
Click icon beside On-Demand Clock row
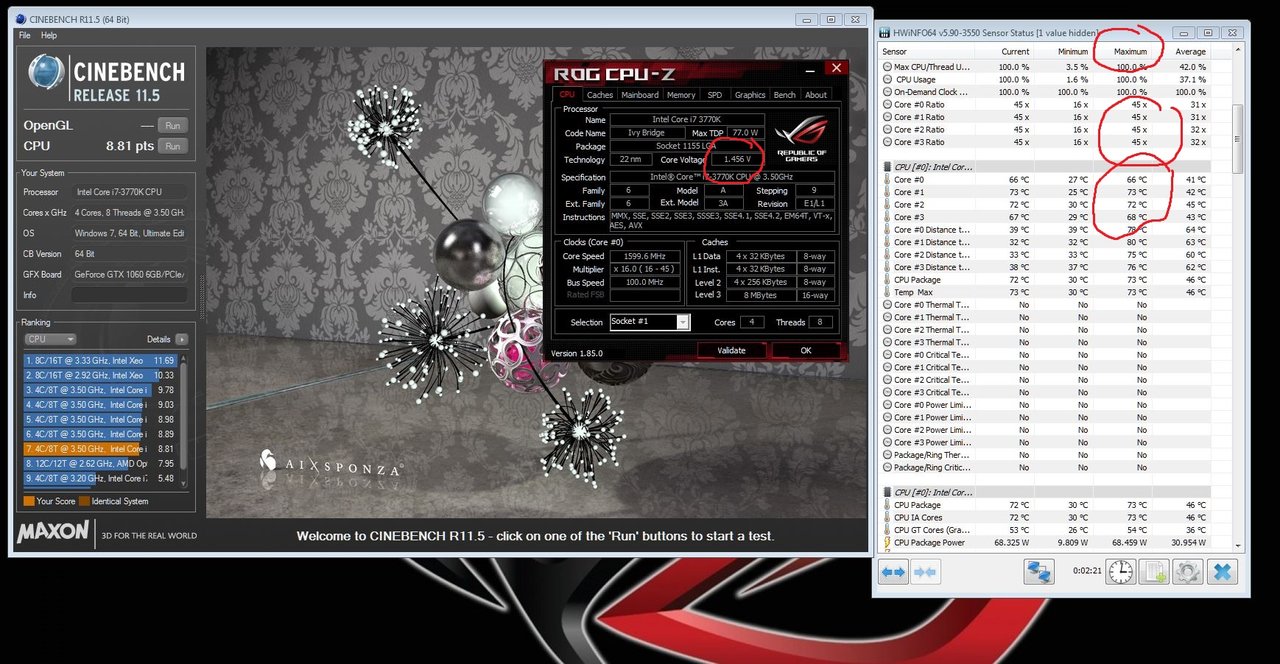[887, 92]
